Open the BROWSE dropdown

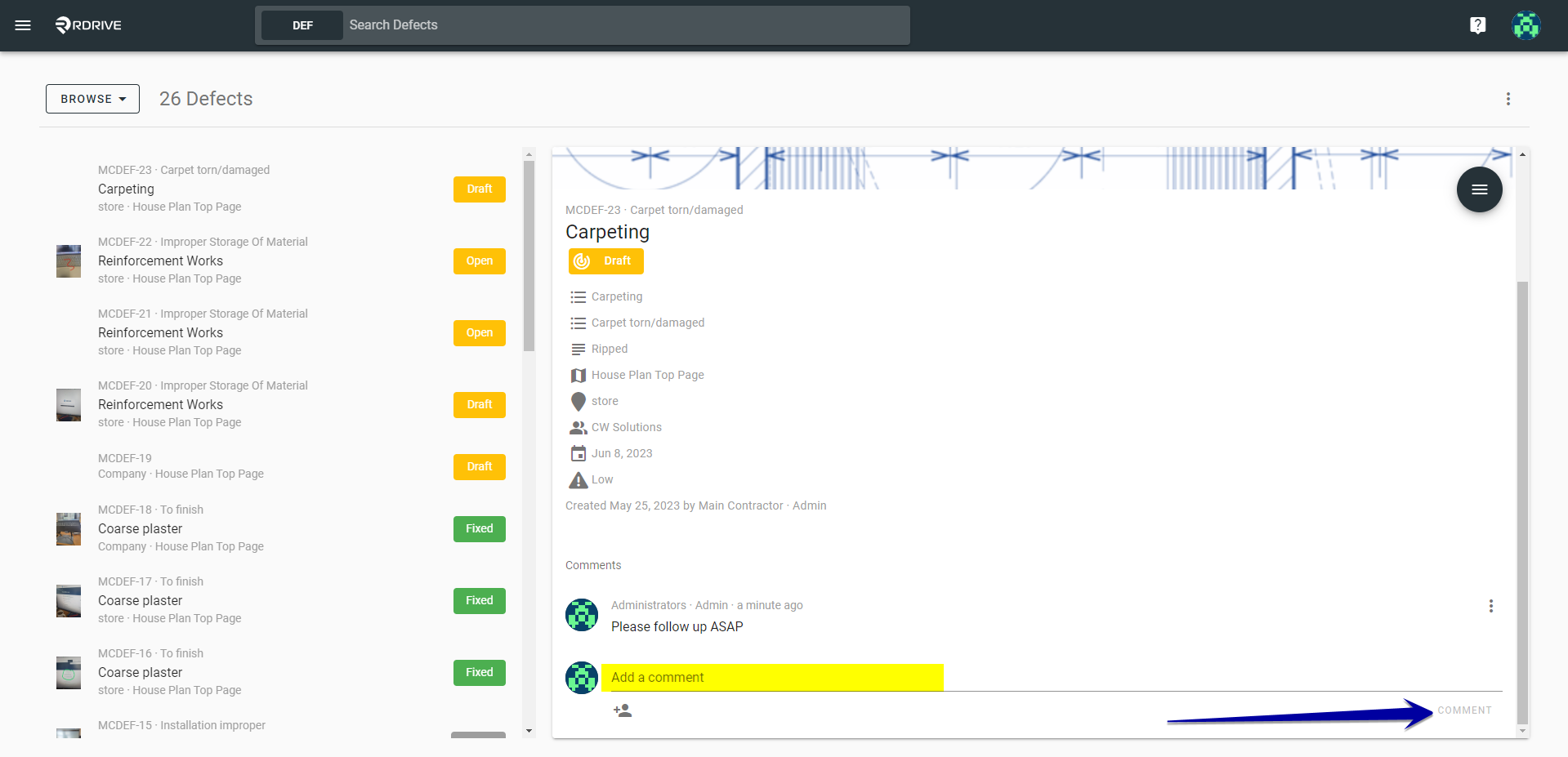(92, 99)
